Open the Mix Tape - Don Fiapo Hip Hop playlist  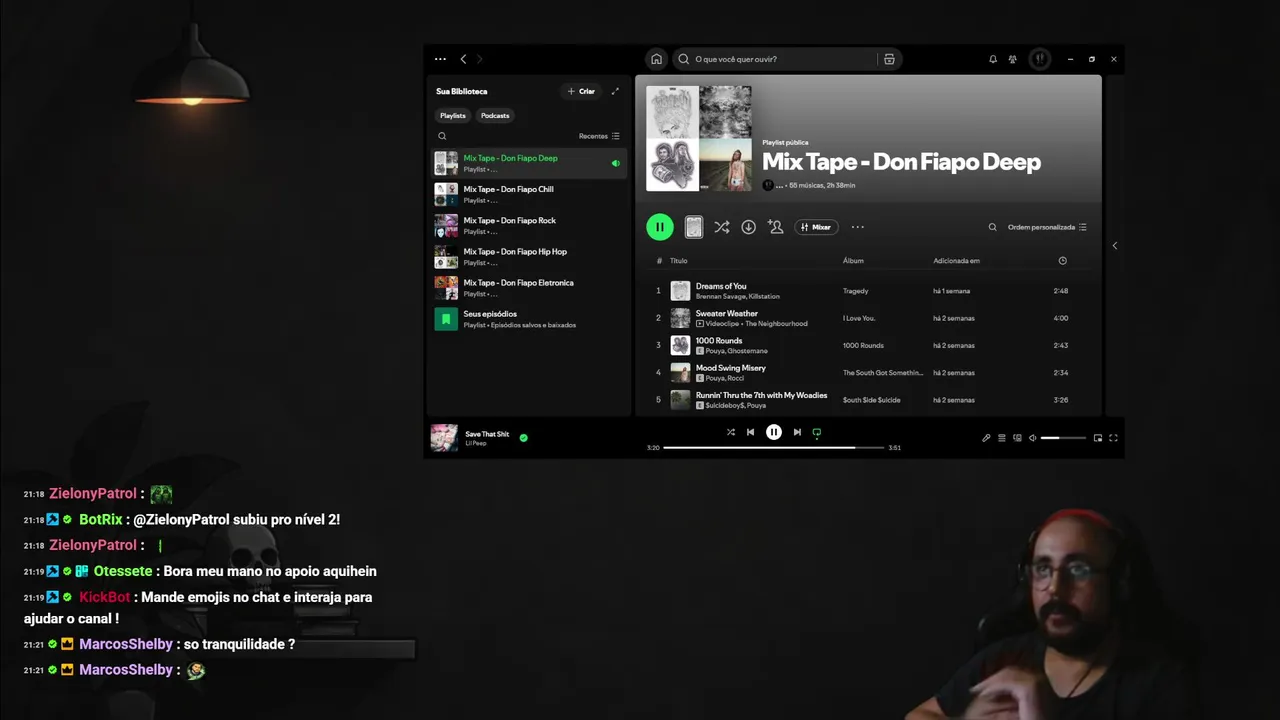point(528,256)
